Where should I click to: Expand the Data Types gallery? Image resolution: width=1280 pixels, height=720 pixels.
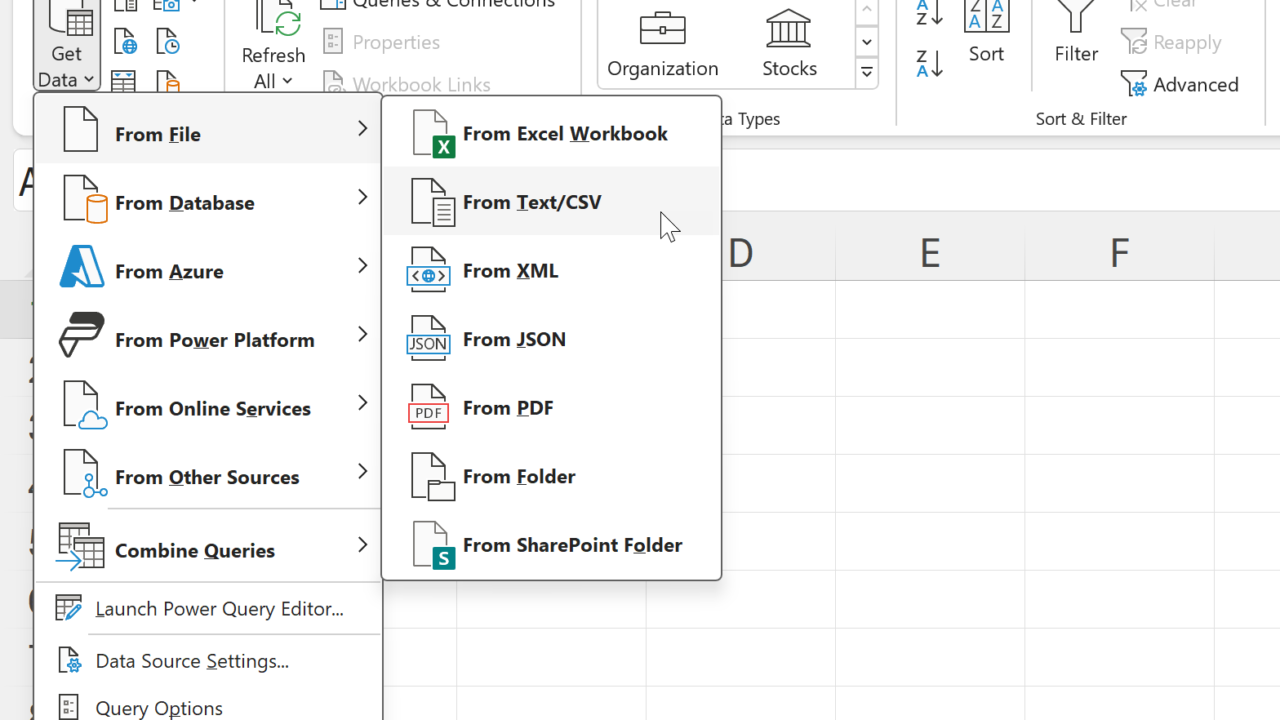tap(867, 72)
